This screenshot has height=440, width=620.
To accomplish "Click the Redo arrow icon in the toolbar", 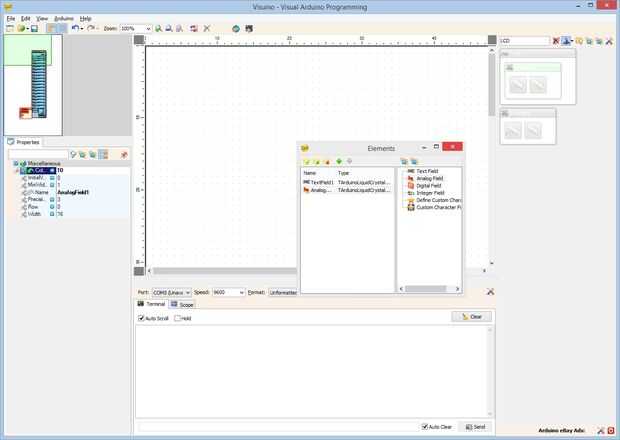I will click(91, 28).
